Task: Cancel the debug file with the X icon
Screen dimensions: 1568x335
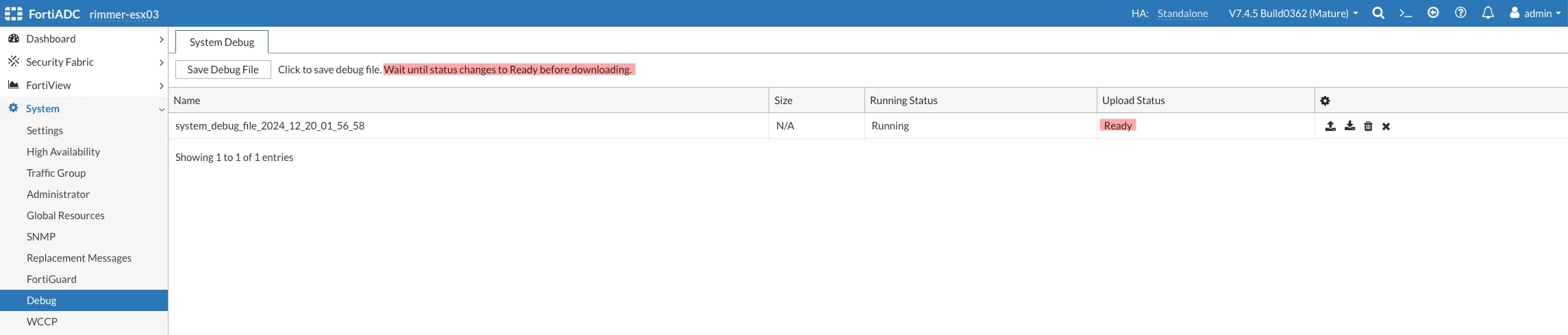Action: [1386, 126]
